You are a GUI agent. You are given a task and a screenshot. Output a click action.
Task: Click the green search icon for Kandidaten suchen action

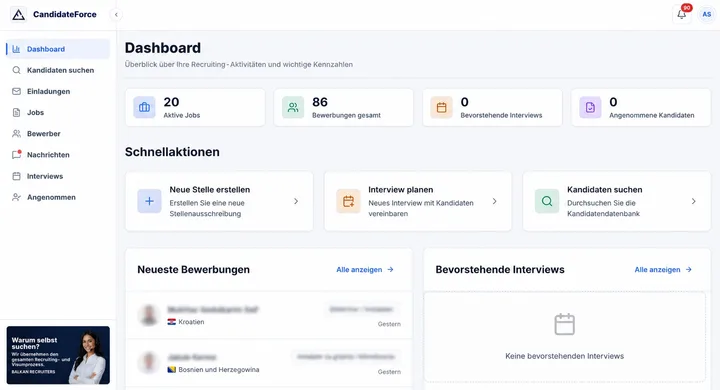[x=547, y=201]
